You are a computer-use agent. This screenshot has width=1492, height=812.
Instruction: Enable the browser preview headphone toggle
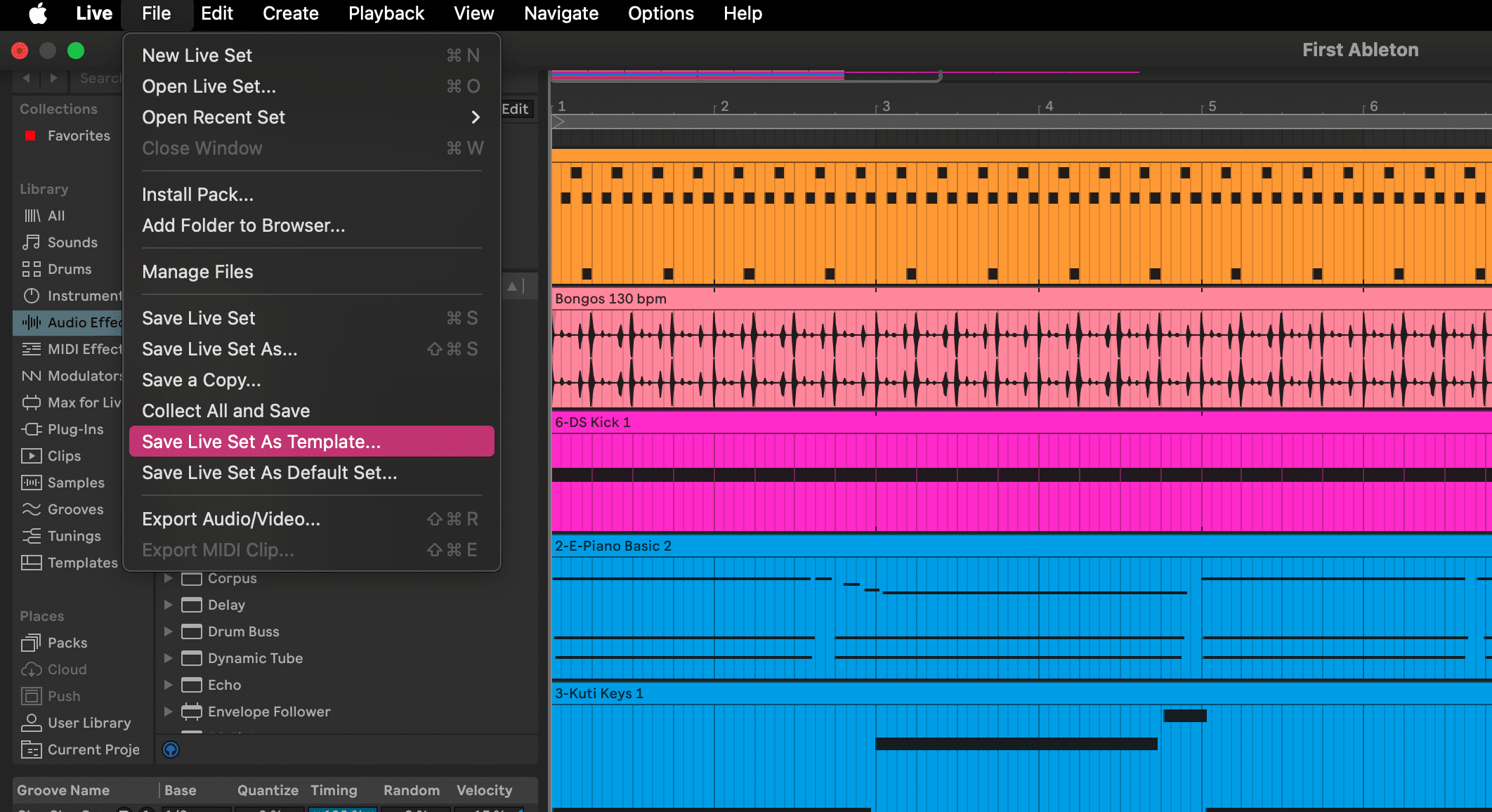coord(169,749)
